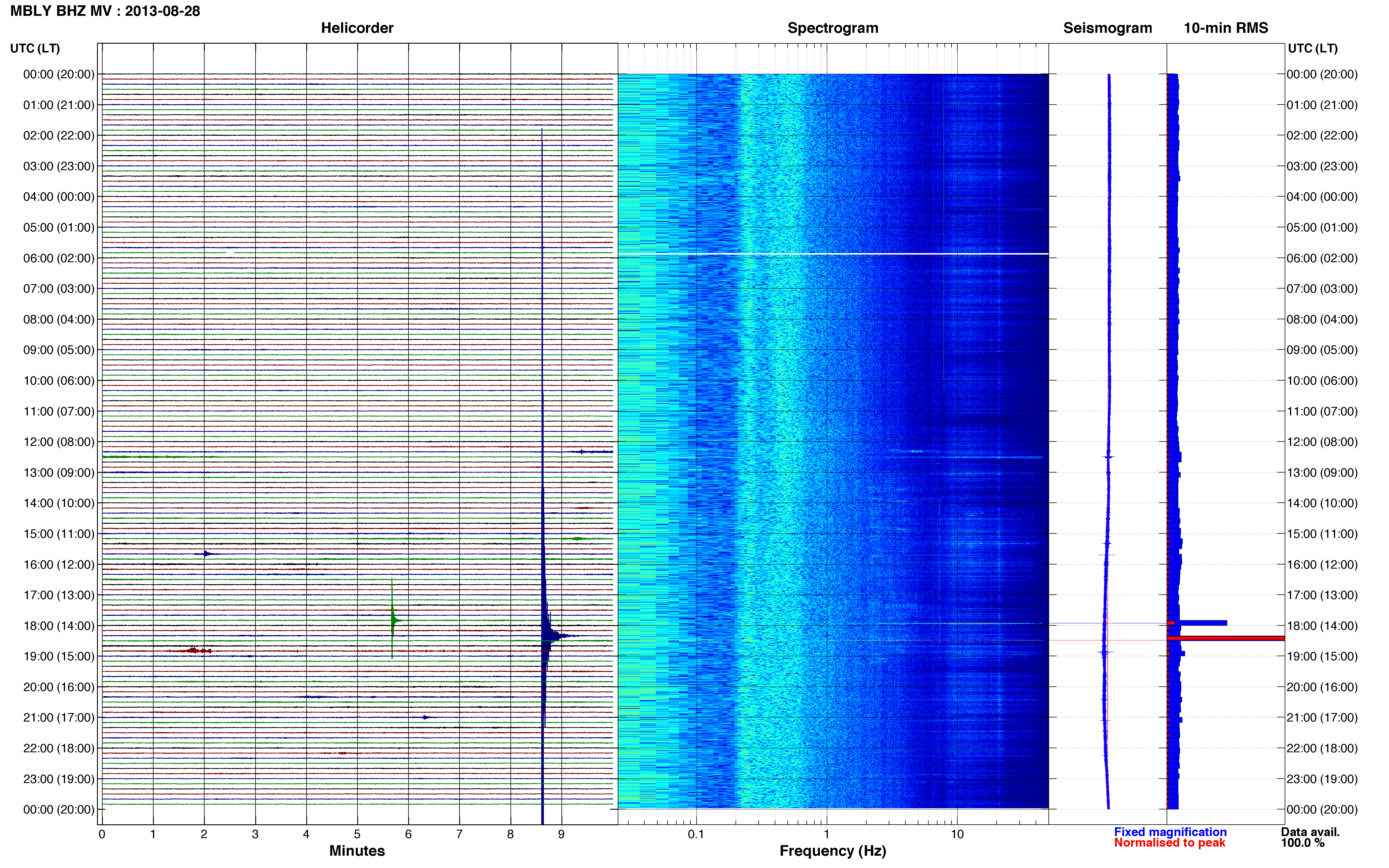Click left time label '15:00 (11:00)'

tap(59, 534)
